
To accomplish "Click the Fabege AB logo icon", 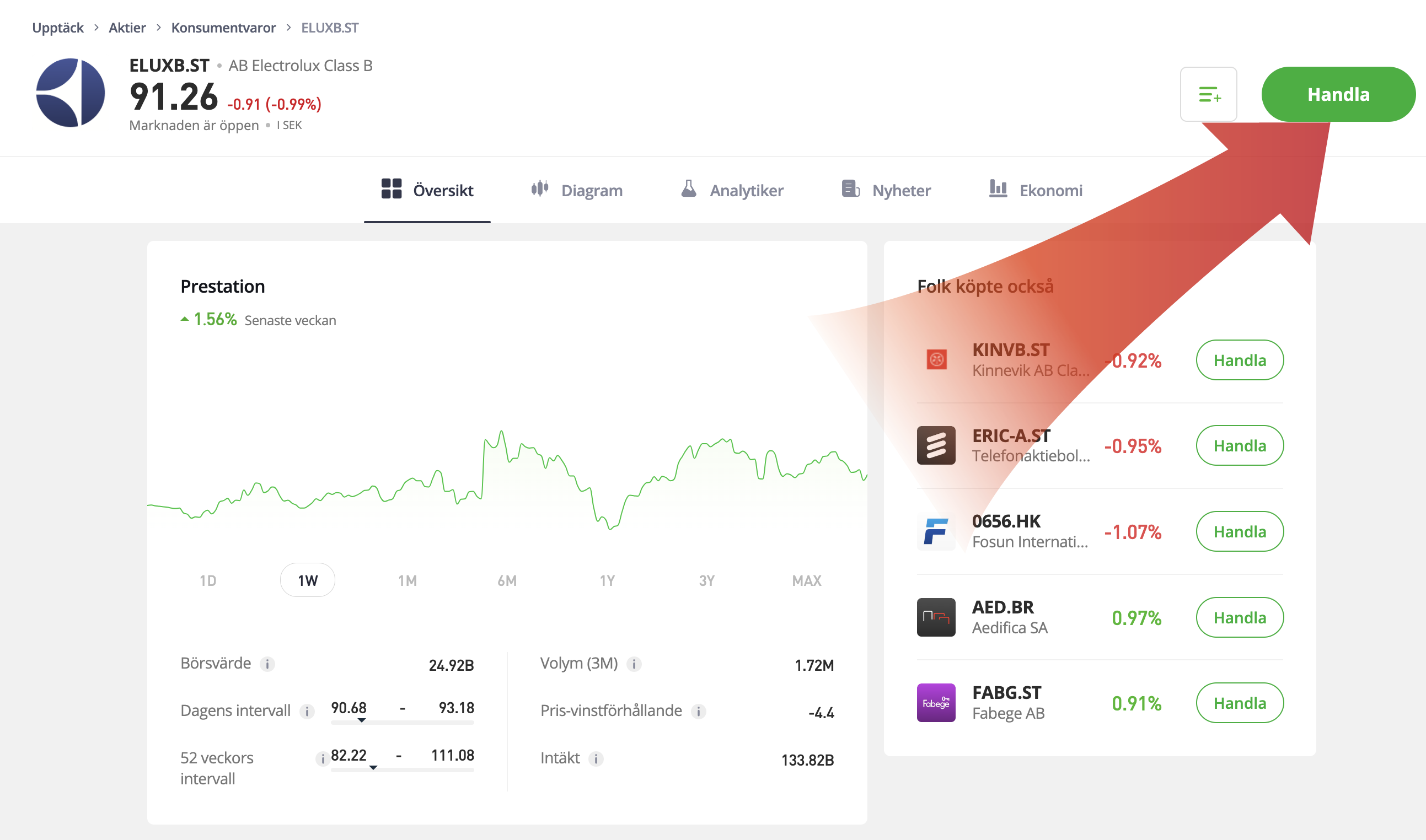I will 936,703.
